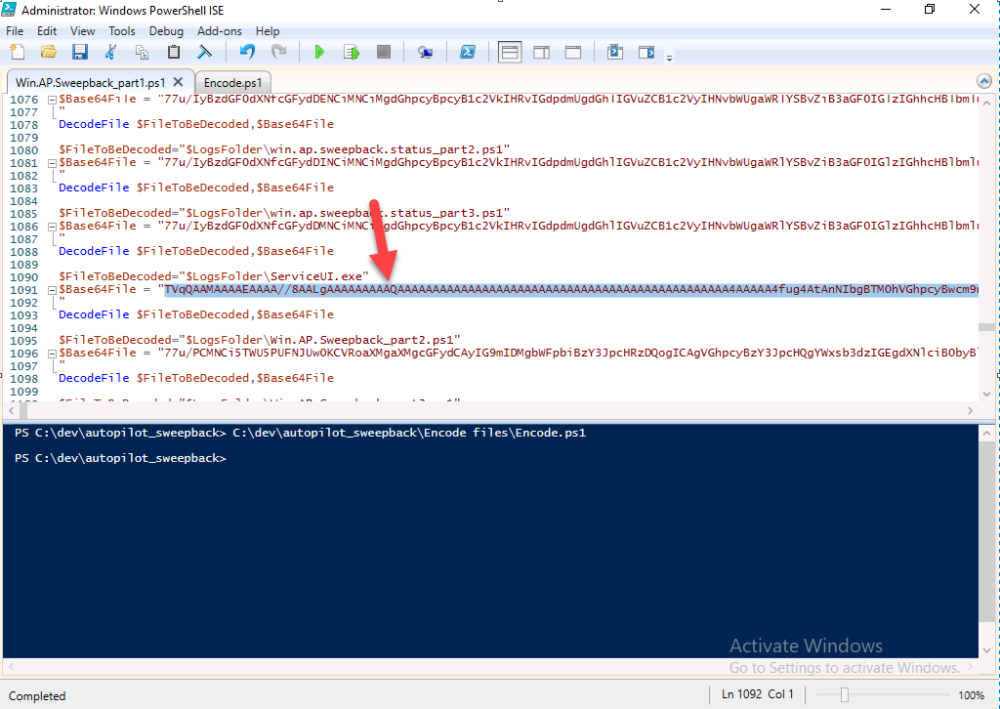Create a new script with the New icon

pyautogui.click(x=17, y=52)
